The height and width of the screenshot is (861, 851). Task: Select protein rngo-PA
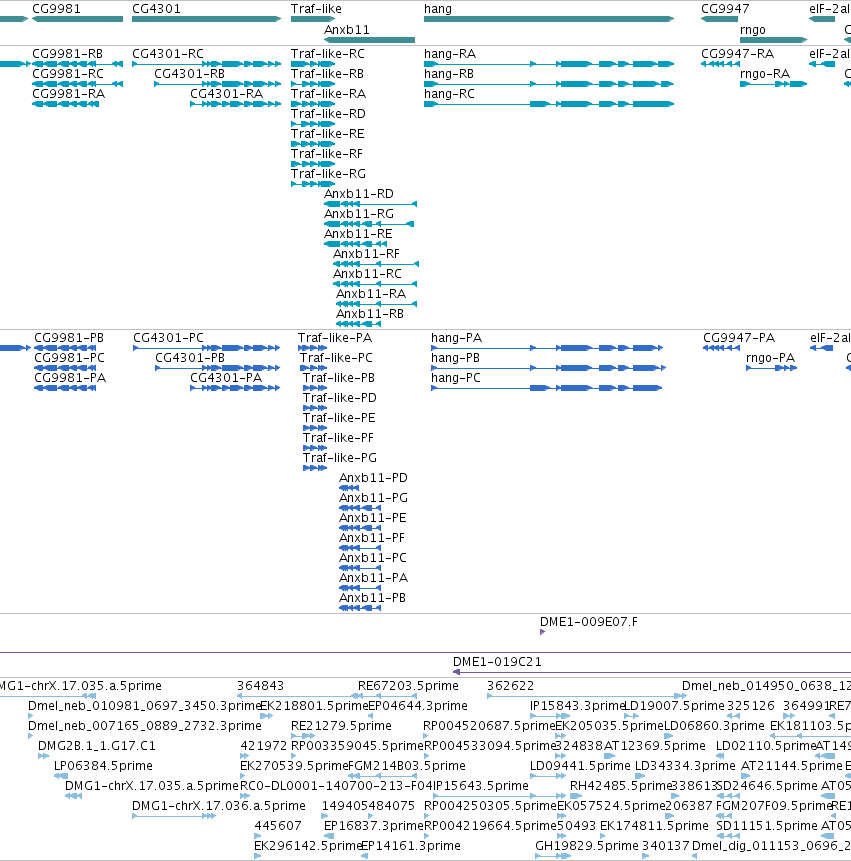[771, 368]
